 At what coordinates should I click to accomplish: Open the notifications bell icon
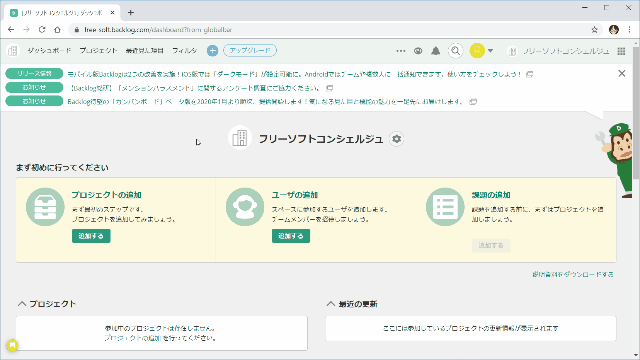436,51
